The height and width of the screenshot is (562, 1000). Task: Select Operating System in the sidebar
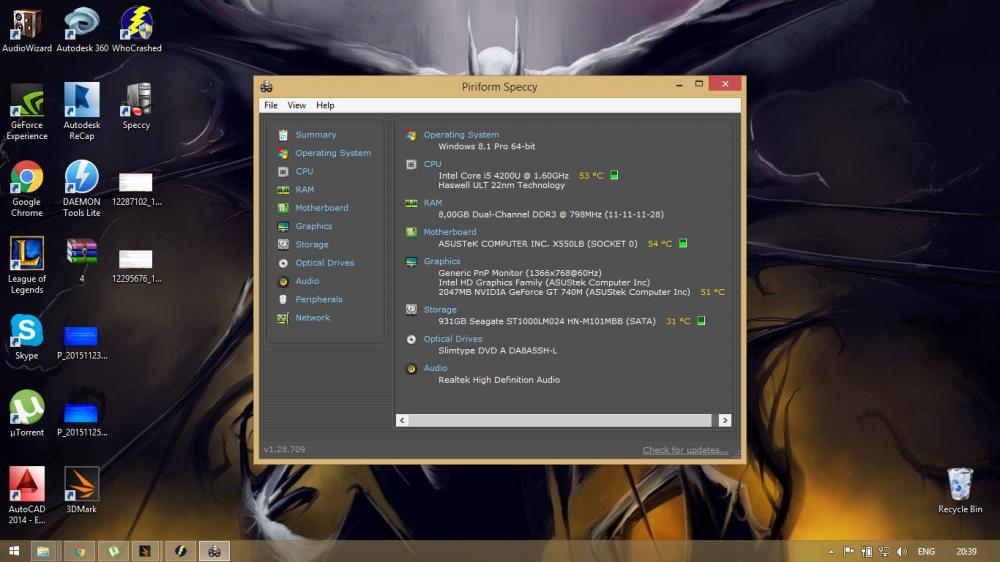coord(332,153)
